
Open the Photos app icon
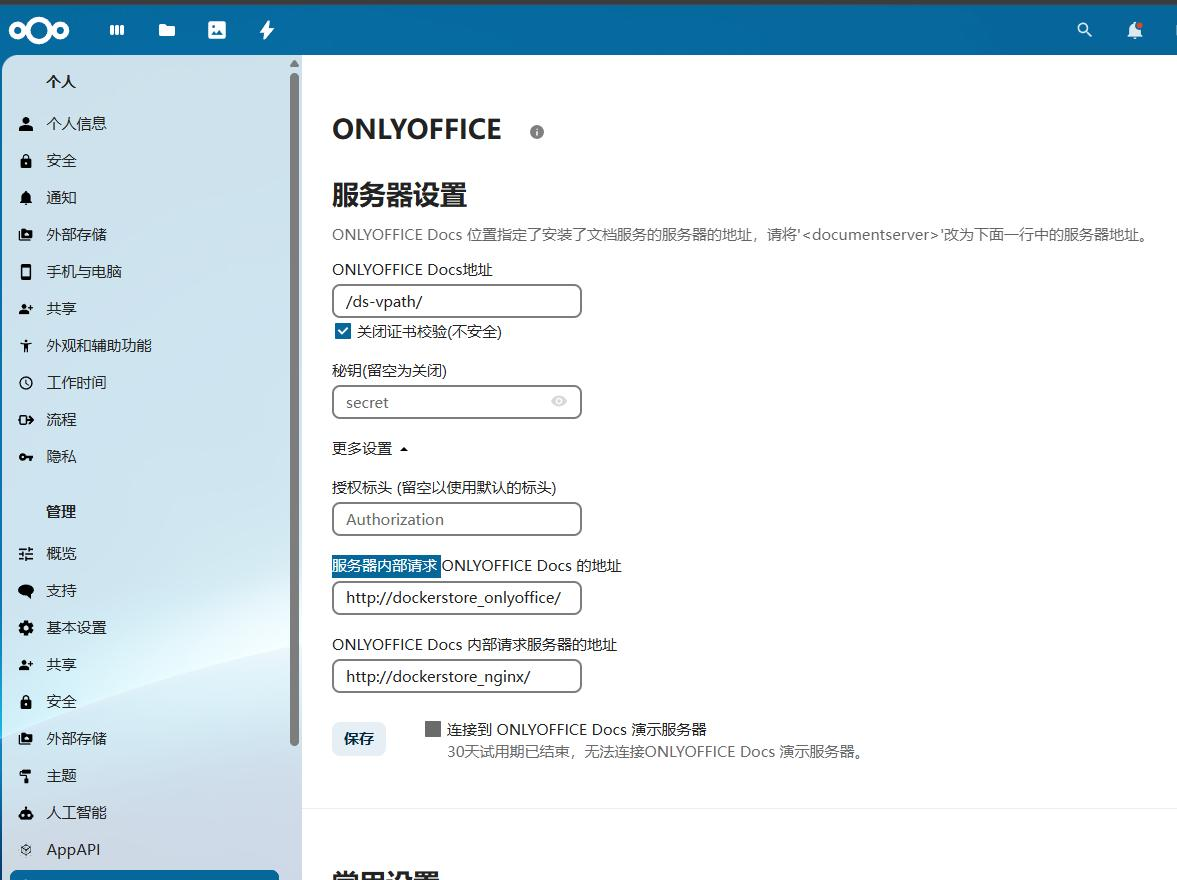(x=217, y=30)
